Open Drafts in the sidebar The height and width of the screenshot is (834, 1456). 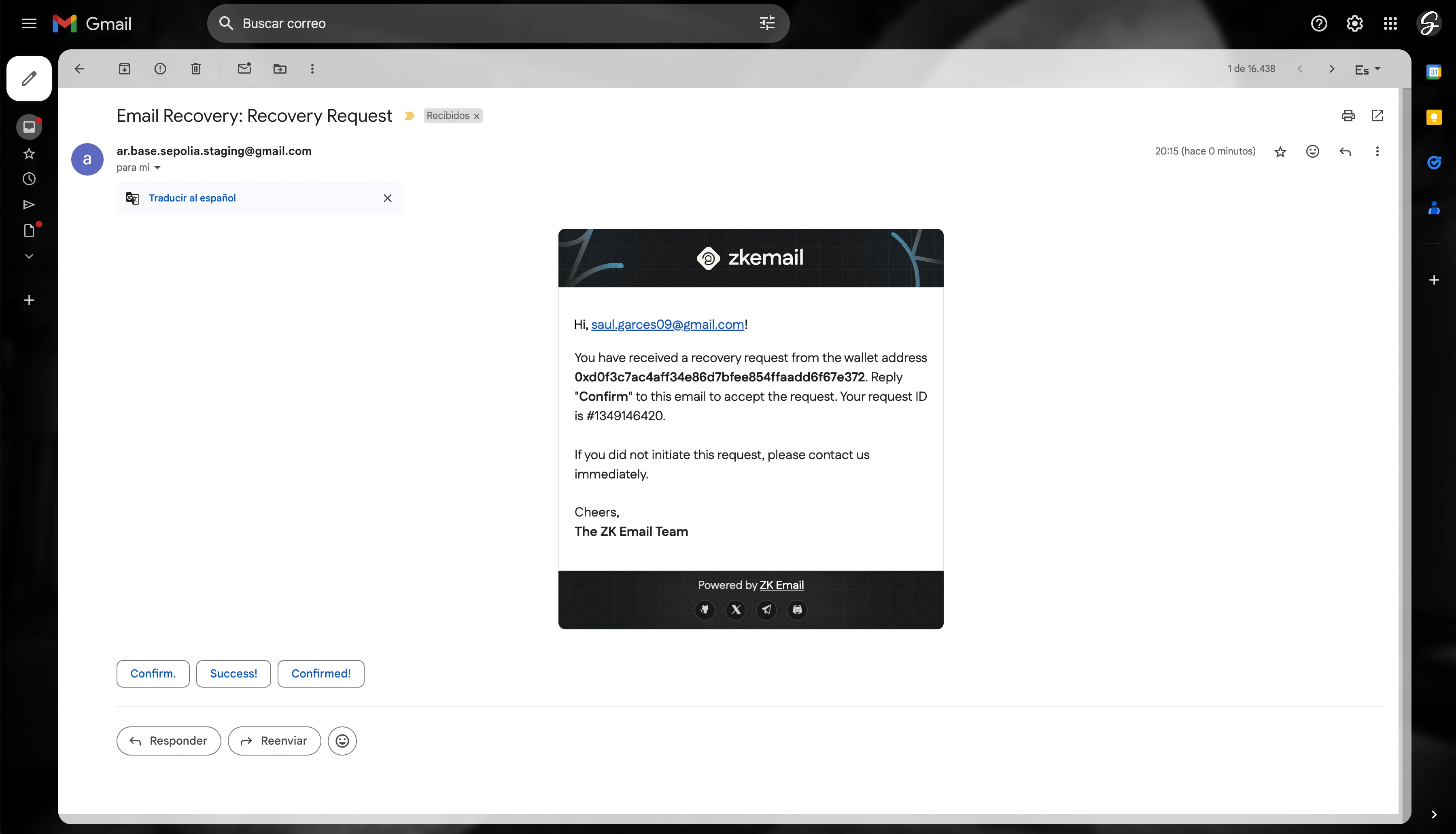29,230
